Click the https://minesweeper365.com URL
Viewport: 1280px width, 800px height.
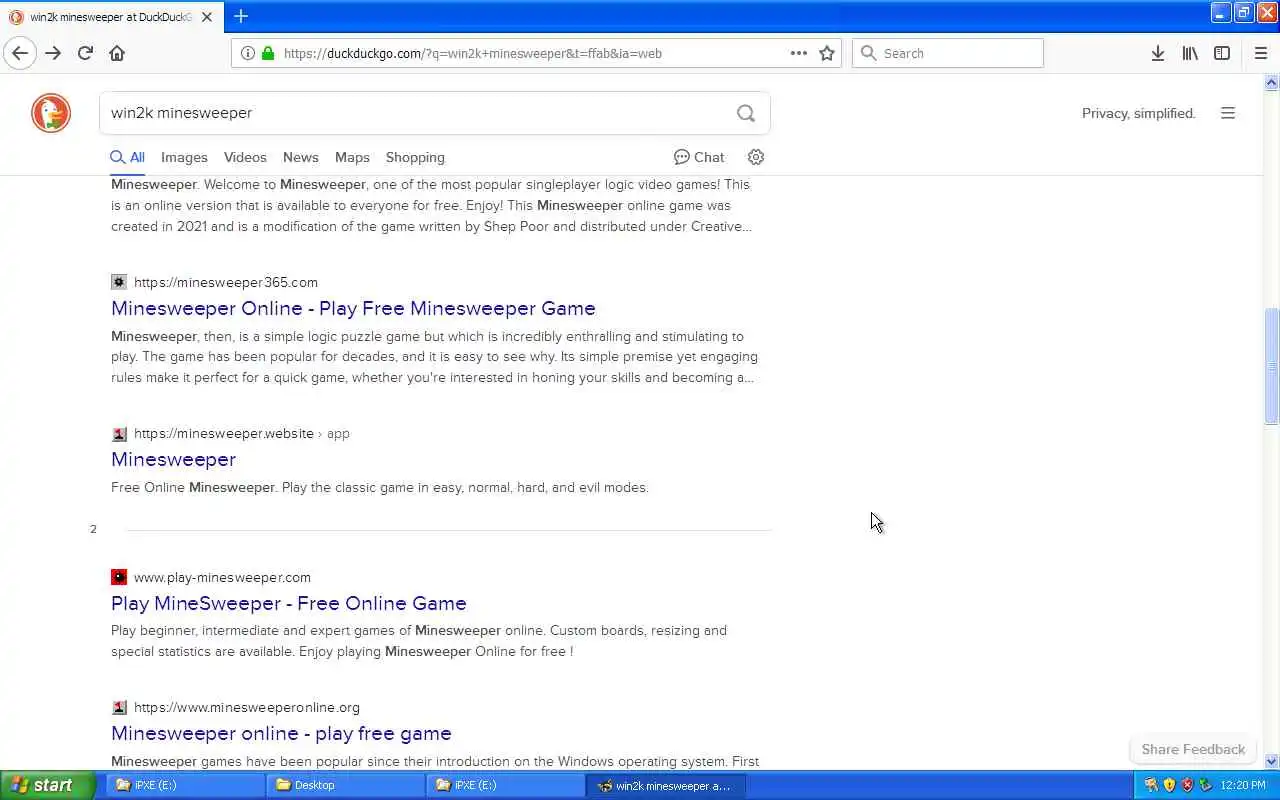(226, 282)
